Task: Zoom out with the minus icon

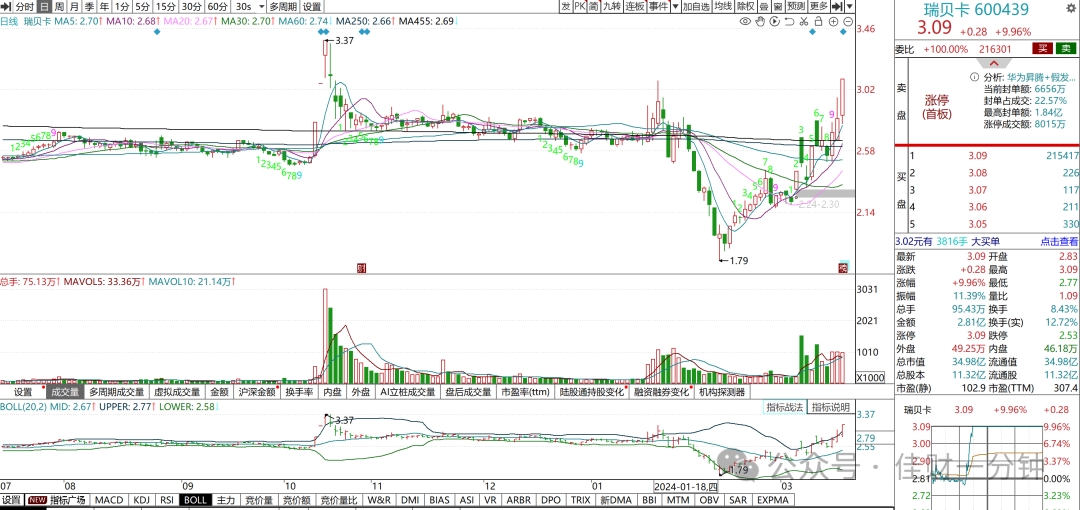Action: pos(848,22)
